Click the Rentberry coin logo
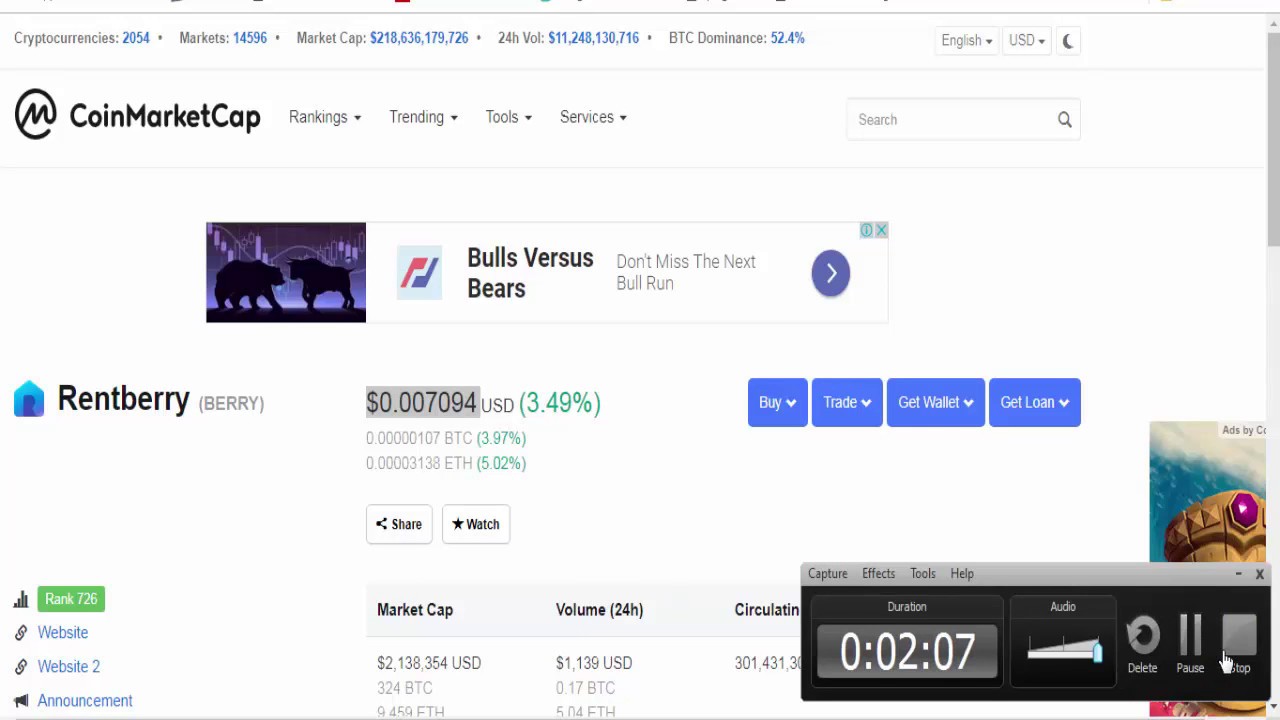The width and height of the screenshot is (1280, 720). 29,399
